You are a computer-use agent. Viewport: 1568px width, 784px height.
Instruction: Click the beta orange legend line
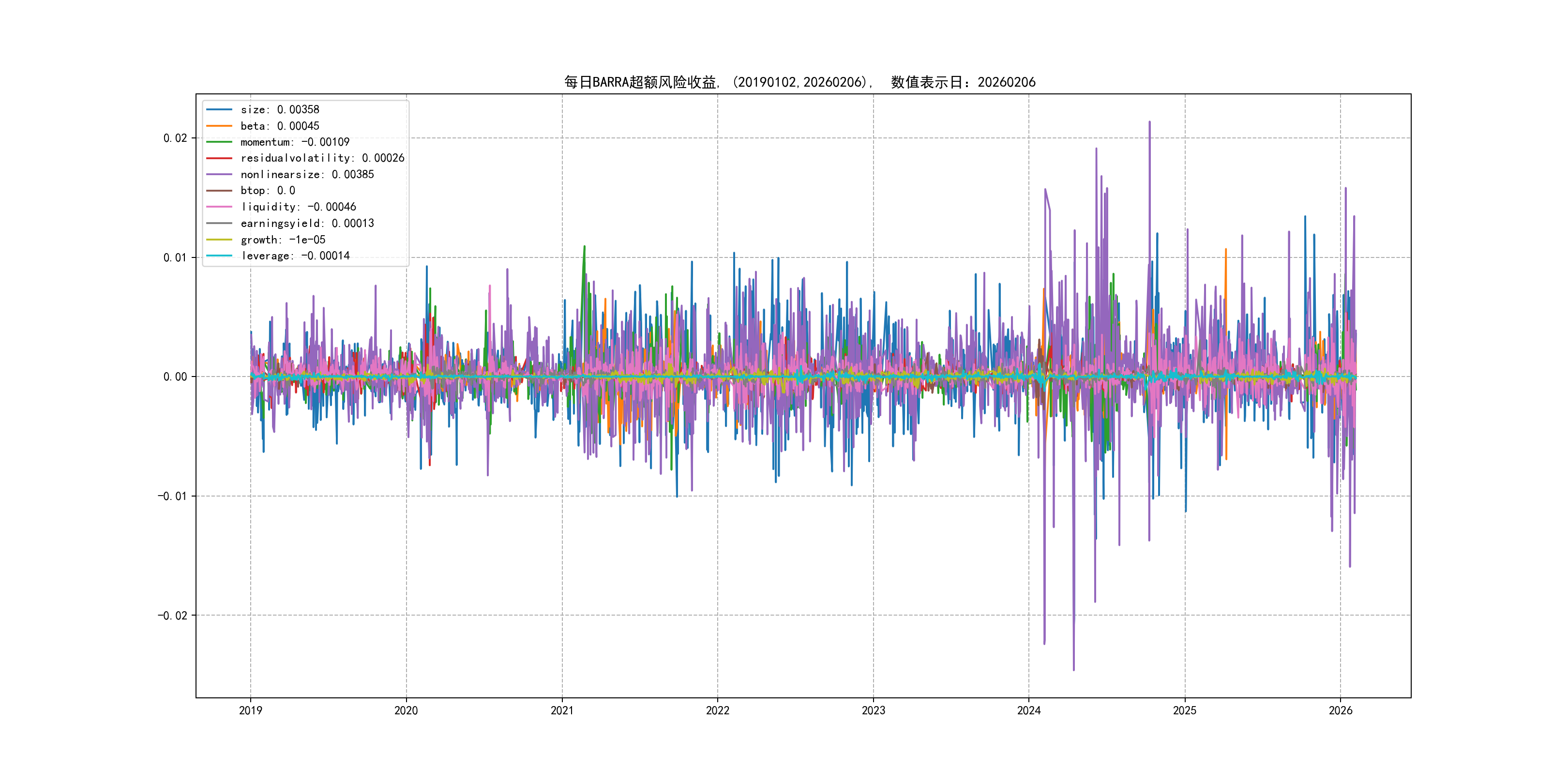coord(219,126)
